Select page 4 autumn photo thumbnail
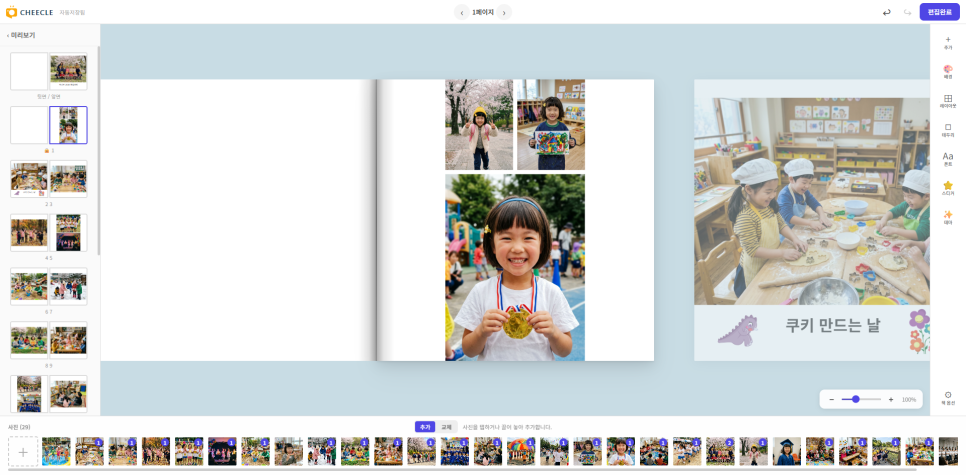This screenshot has width=966, height=475. pyautogui.click(x=29, y=232)
